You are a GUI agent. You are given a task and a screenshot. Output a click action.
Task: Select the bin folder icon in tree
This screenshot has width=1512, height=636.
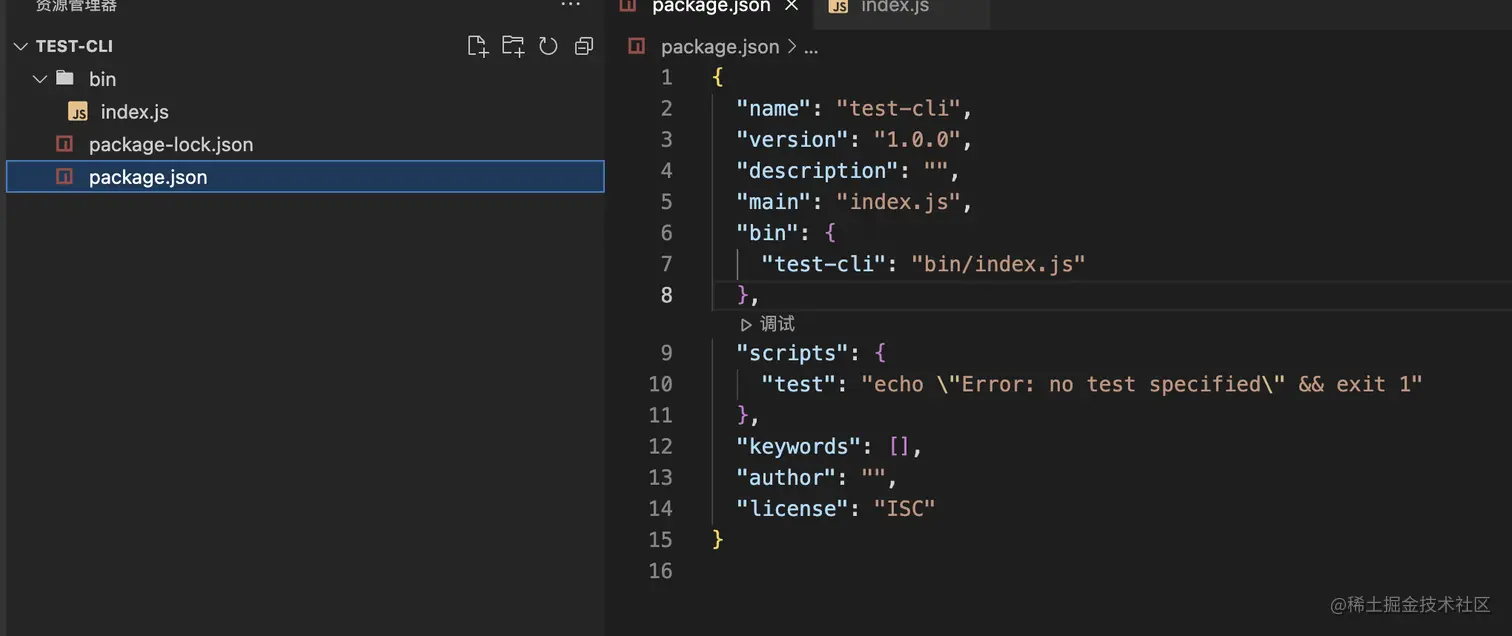(x=65, y=78)
